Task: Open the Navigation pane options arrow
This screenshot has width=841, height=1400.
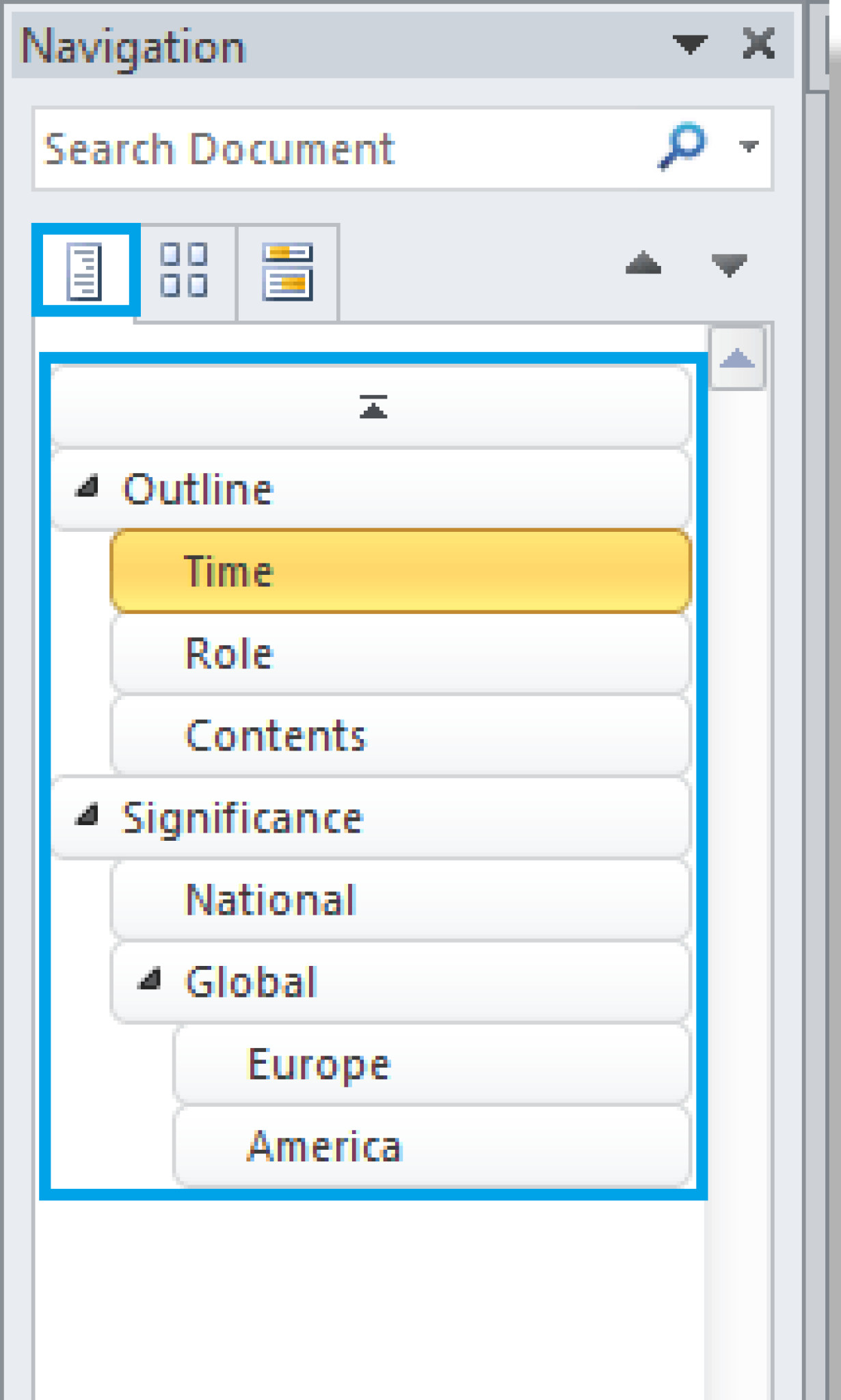Action: [690, 44]
